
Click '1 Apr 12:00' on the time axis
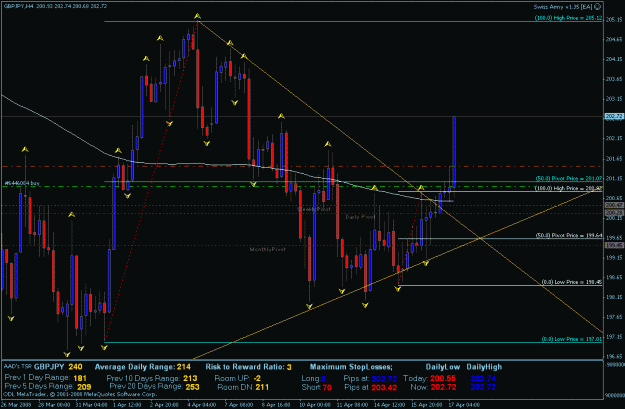[x=127, y=405]
